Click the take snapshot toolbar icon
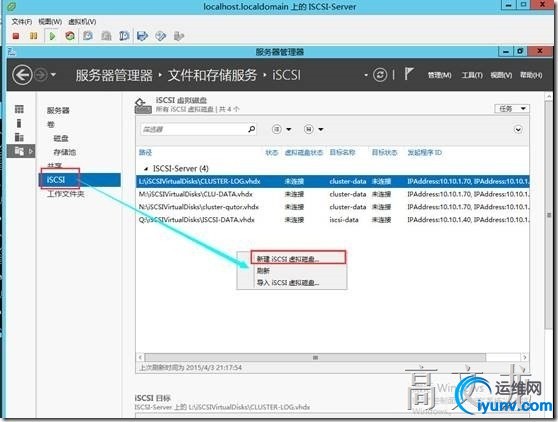The image size is (558, 422). point(88,36)
